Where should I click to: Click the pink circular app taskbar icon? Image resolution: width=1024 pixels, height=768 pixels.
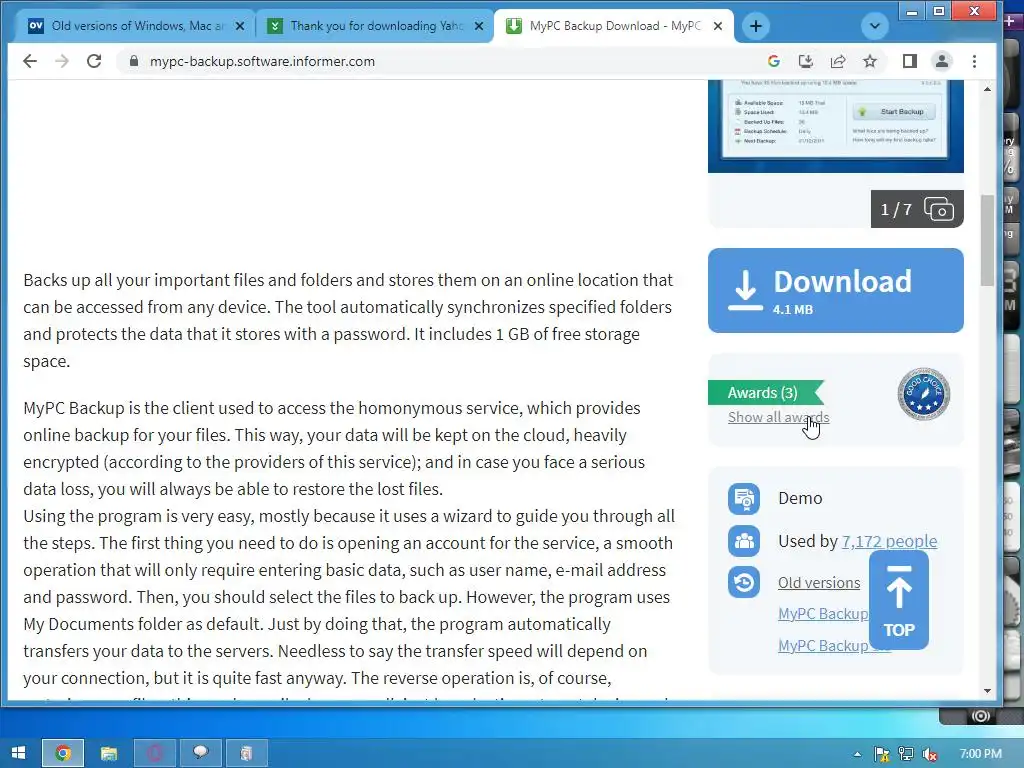(x=154, y=753)
